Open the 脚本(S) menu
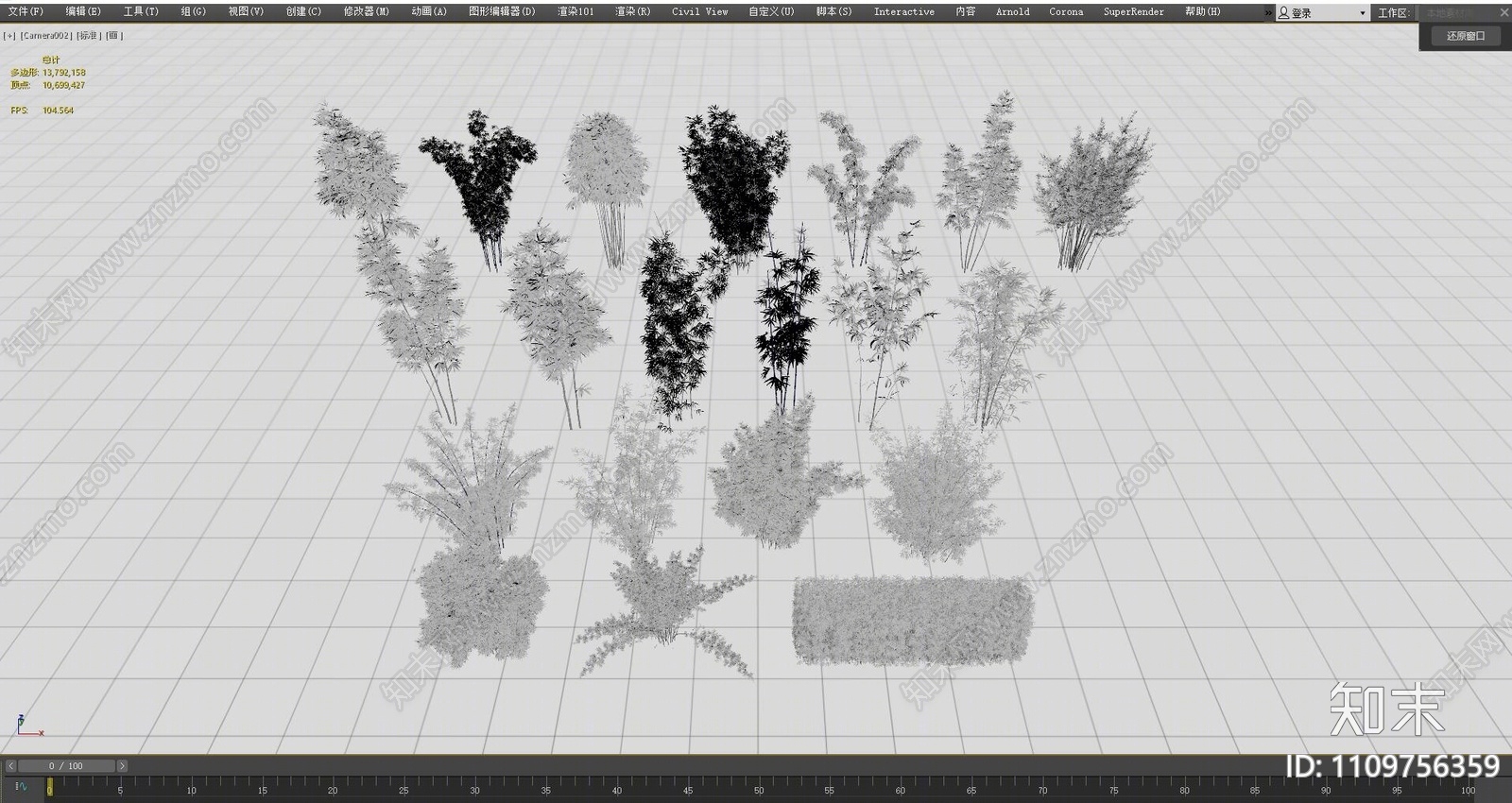 [833, 11]
